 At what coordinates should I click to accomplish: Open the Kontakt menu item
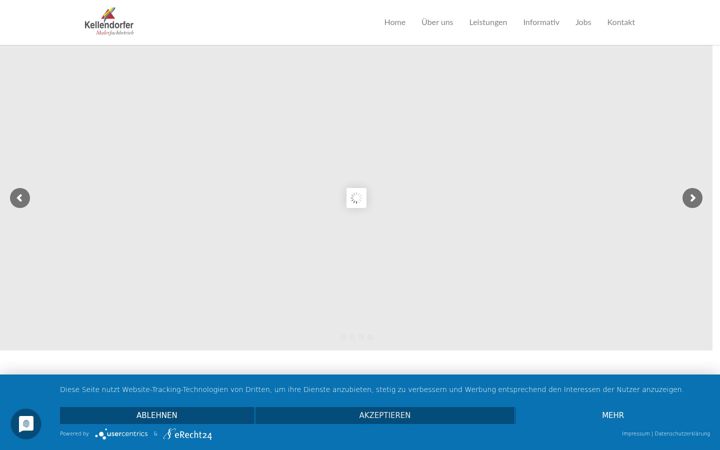(x=621, y=22)
